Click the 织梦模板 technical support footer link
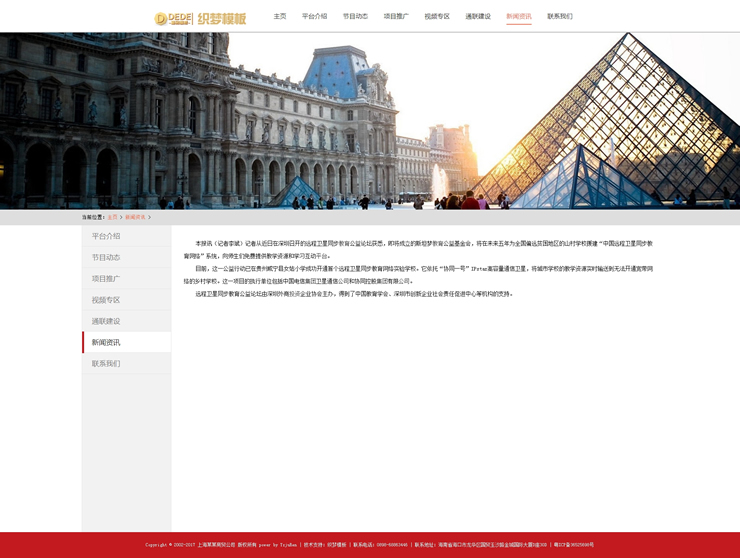This screenshot has height=558, width=740. point(336,545)
